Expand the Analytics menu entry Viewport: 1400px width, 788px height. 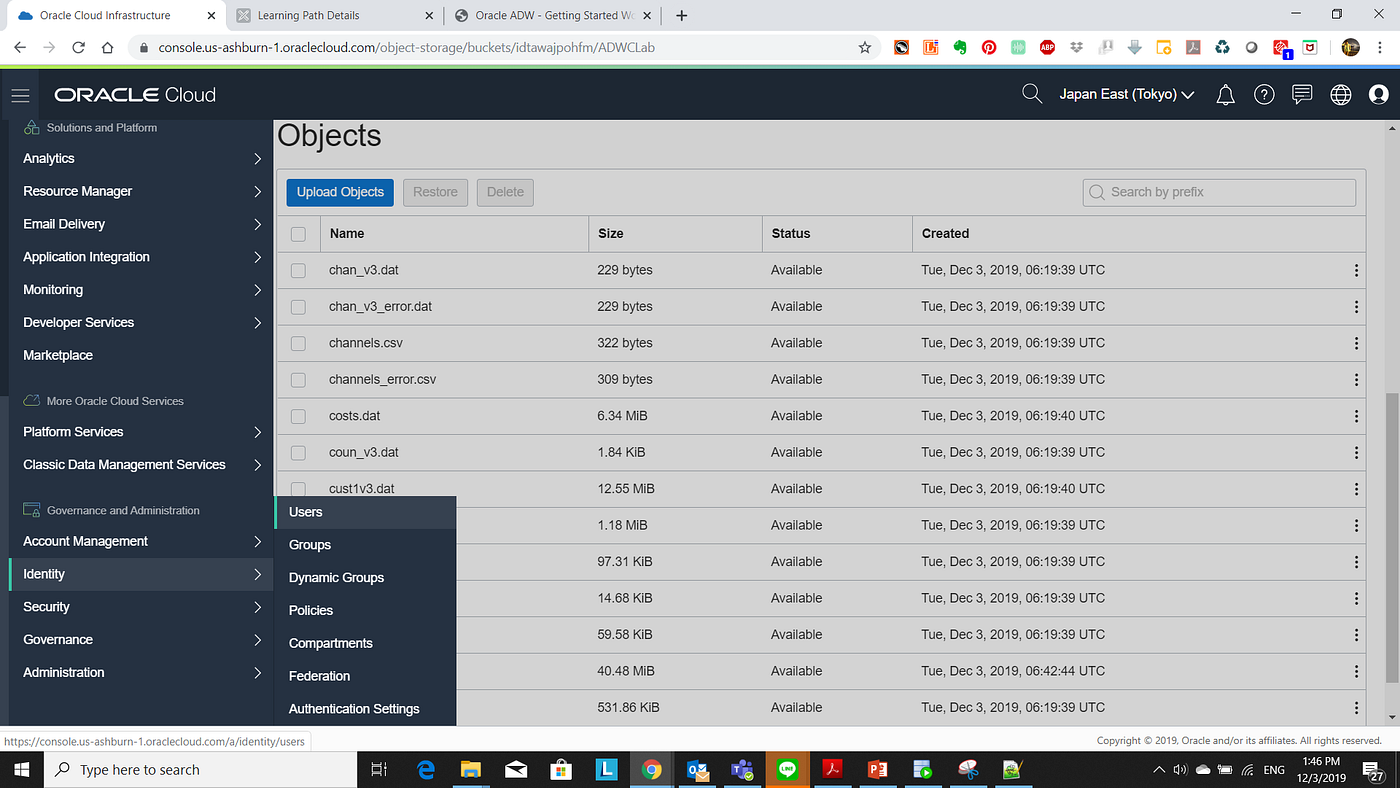pos(141,158)
